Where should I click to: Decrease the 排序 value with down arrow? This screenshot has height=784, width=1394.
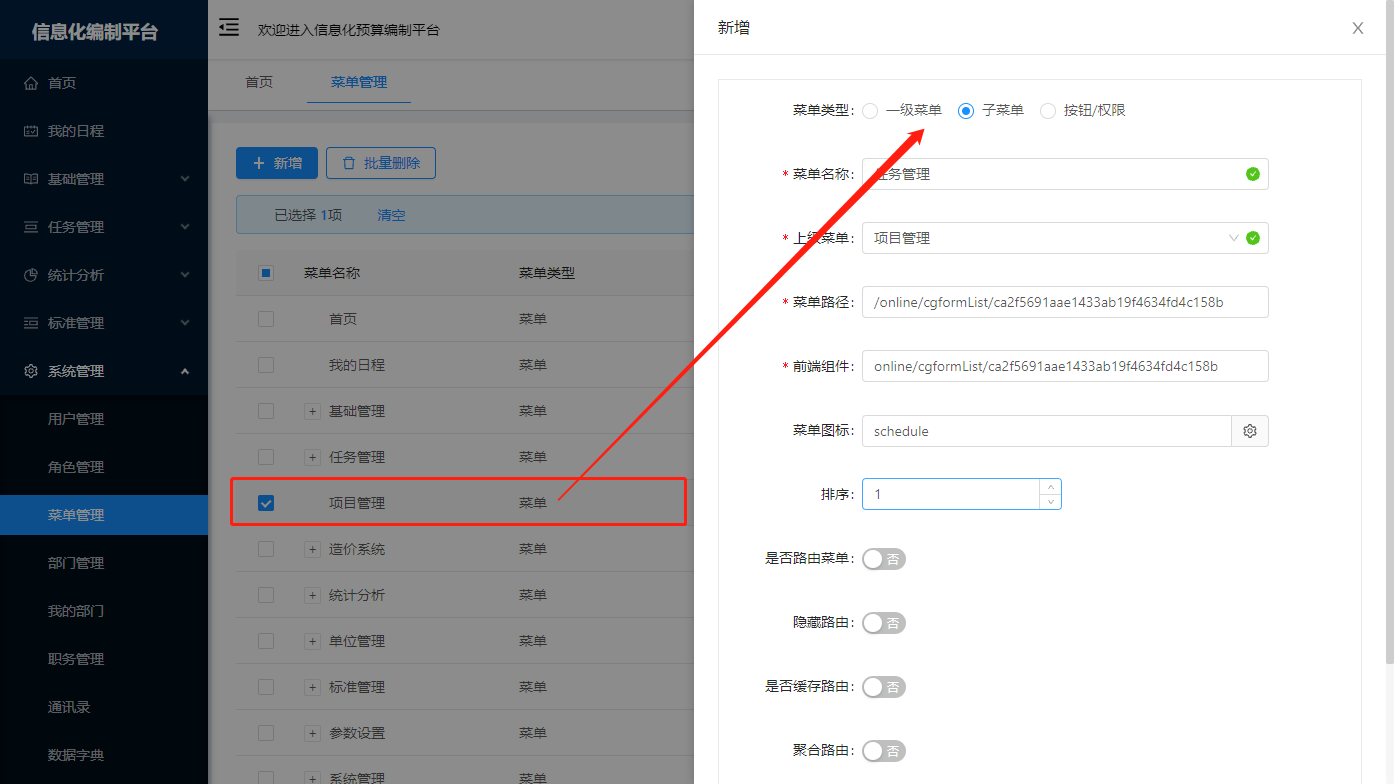pos(1050,502)
